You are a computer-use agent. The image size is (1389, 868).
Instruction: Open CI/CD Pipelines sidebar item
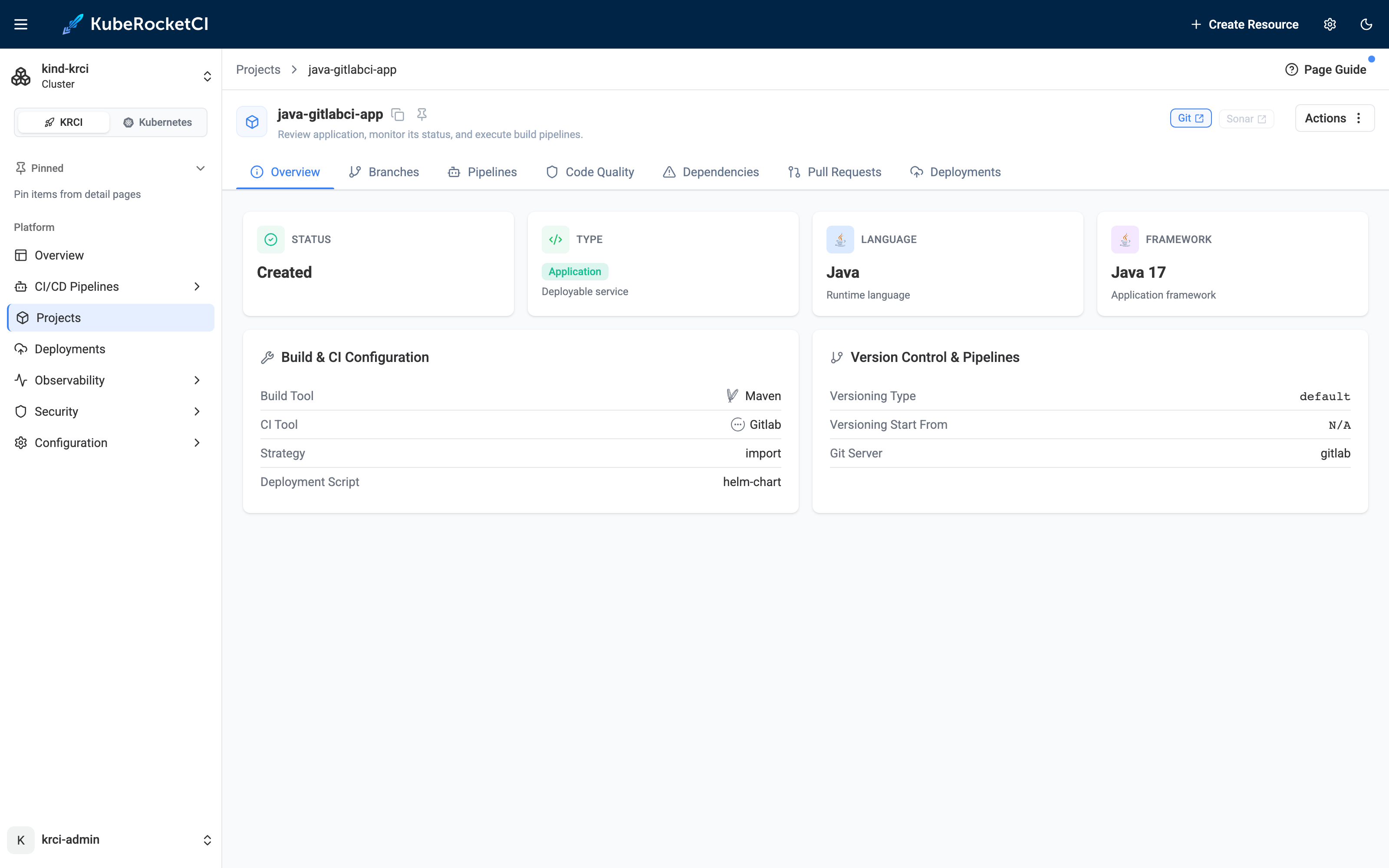(76, 286)
